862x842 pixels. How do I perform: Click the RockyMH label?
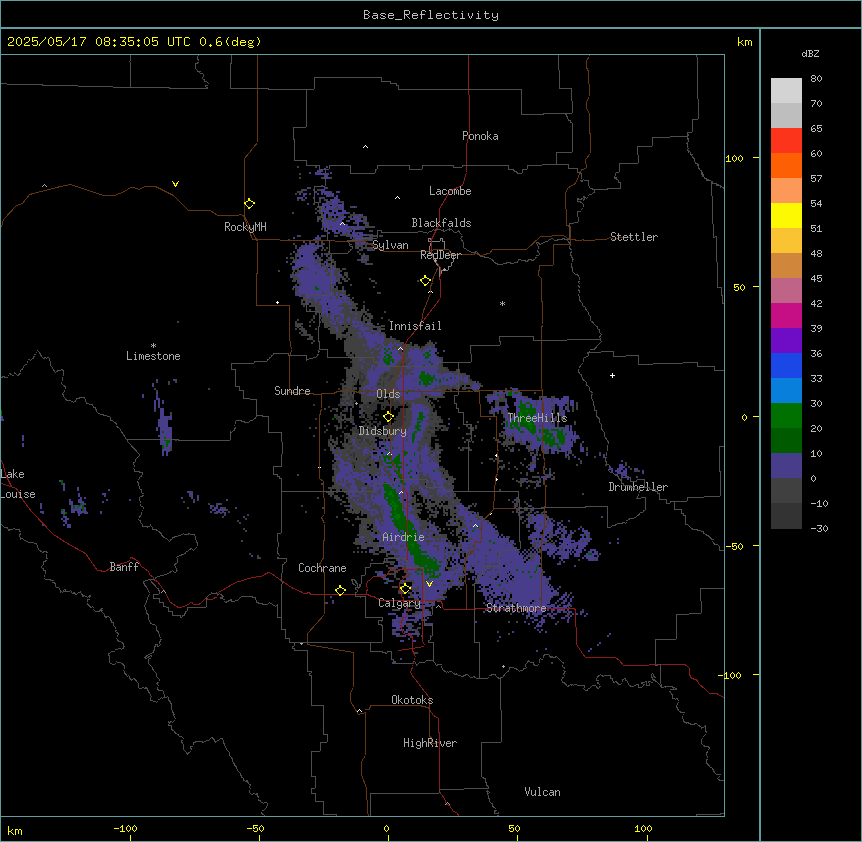[245, 227]
